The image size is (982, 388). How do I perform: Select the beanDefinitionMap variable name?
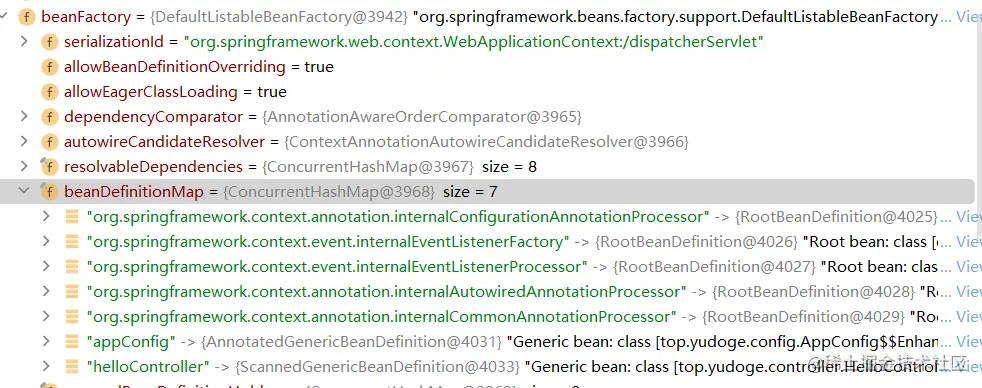tap(133, 192)
